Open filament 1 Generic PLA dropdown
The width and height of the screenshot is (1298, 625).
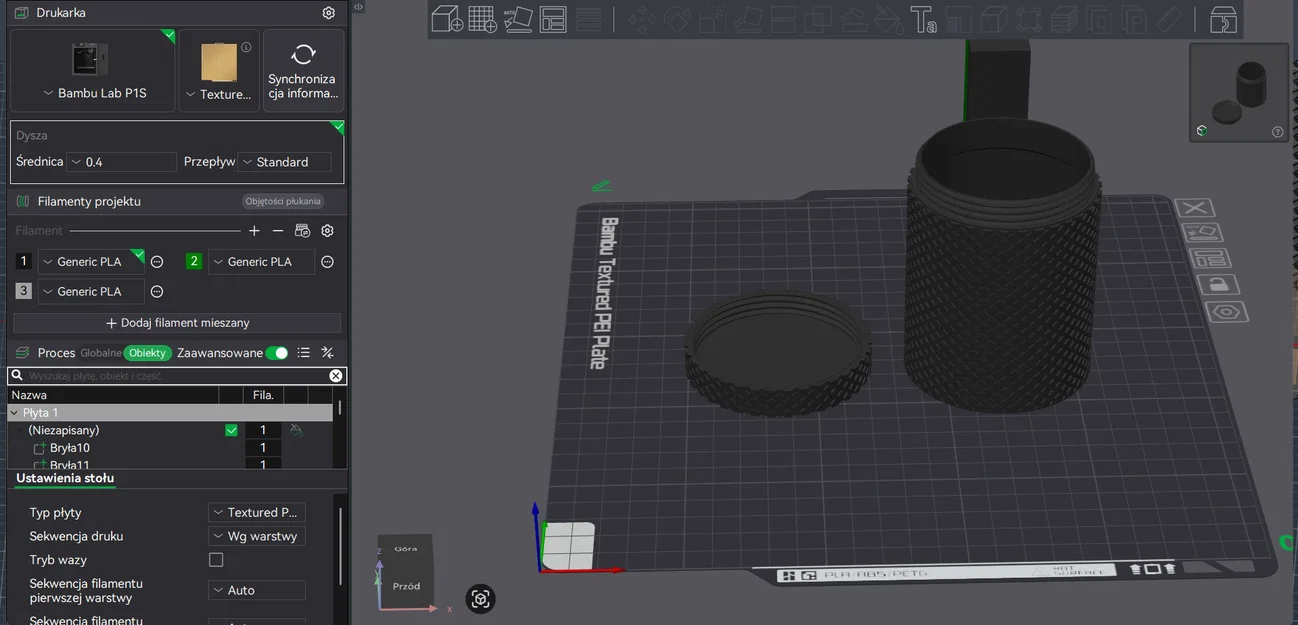tap(91, 262)
